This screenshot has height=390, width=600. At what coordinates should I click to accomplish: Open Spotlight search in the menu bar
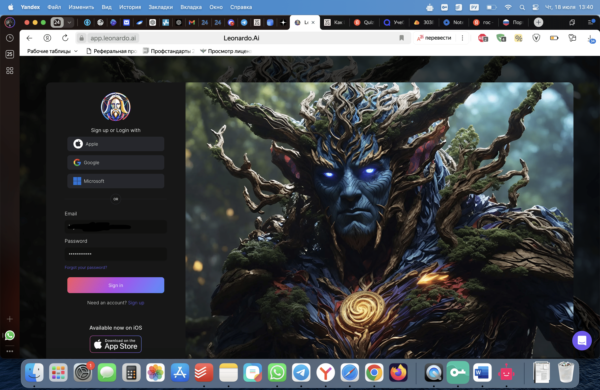522,7
